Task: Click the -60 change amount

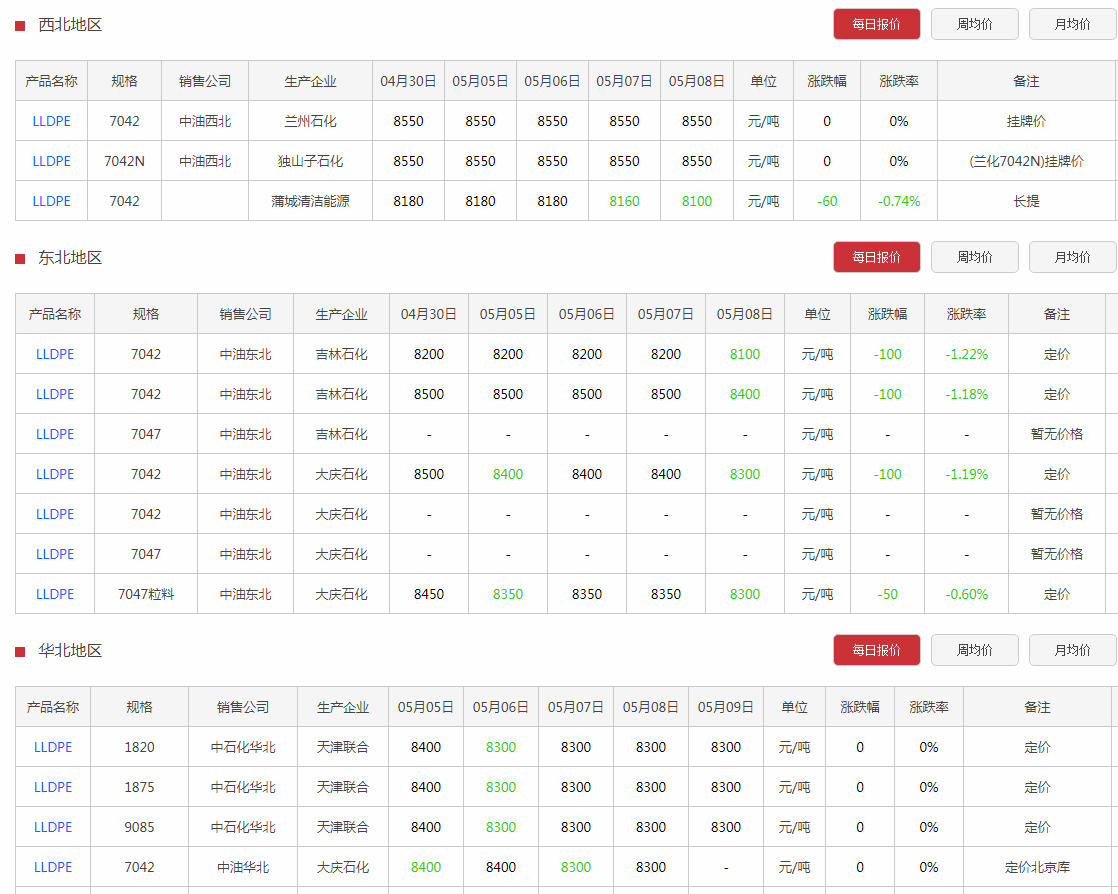Action: (x=827, y=201)
